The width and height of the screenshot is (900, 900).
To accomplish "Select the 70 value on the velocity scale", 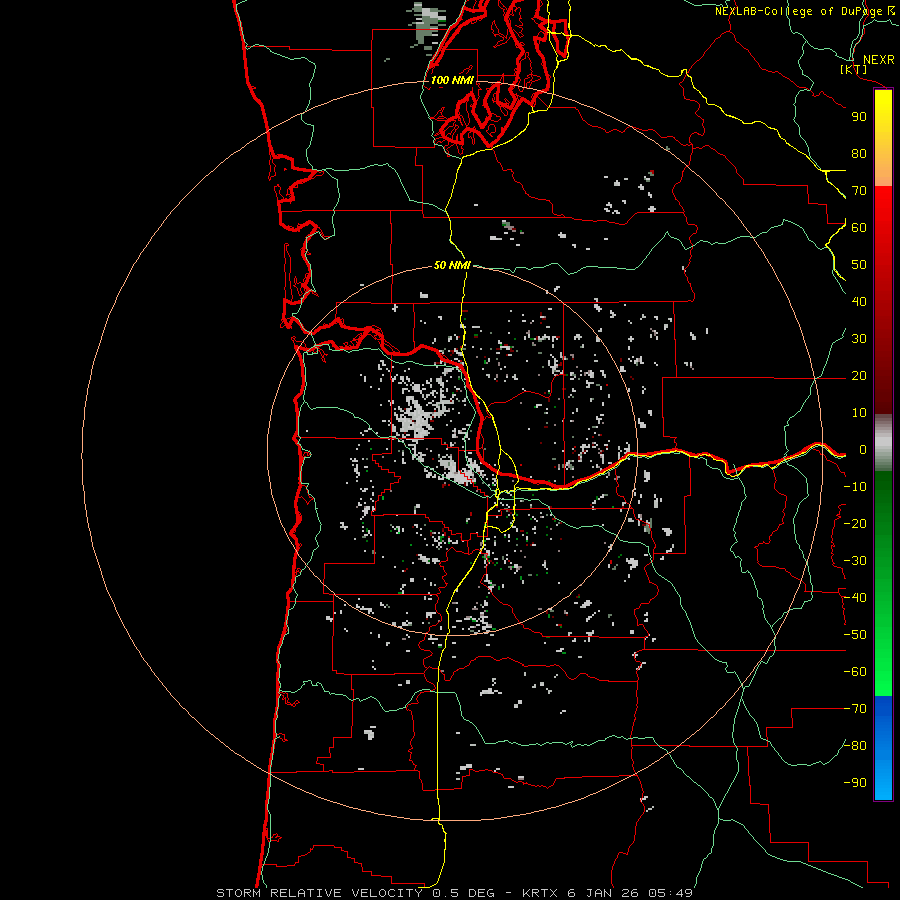I will (x=859, y=191).
